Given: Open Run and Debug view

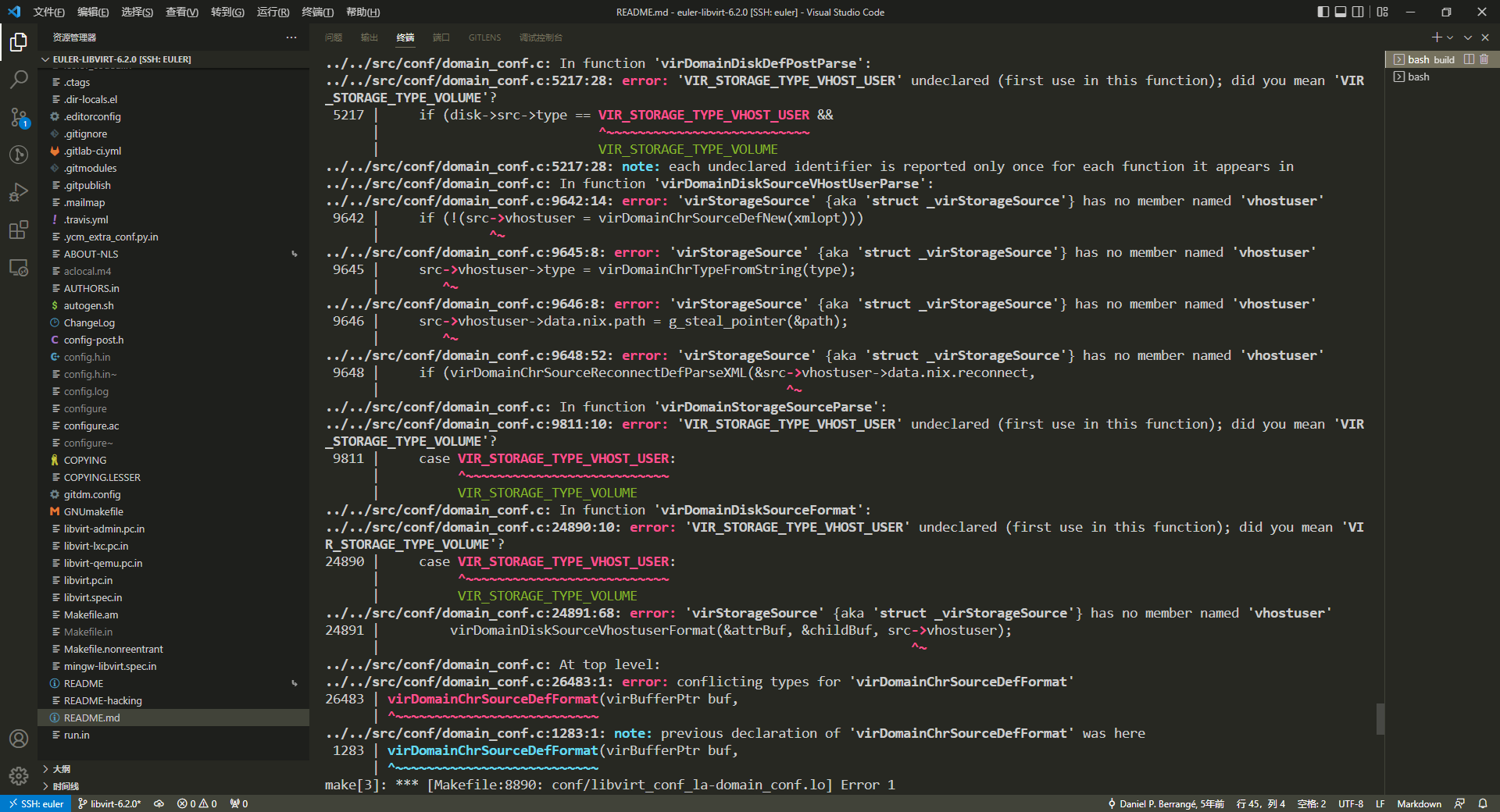Looking at the screenshot, I should [x=19, y=191].
